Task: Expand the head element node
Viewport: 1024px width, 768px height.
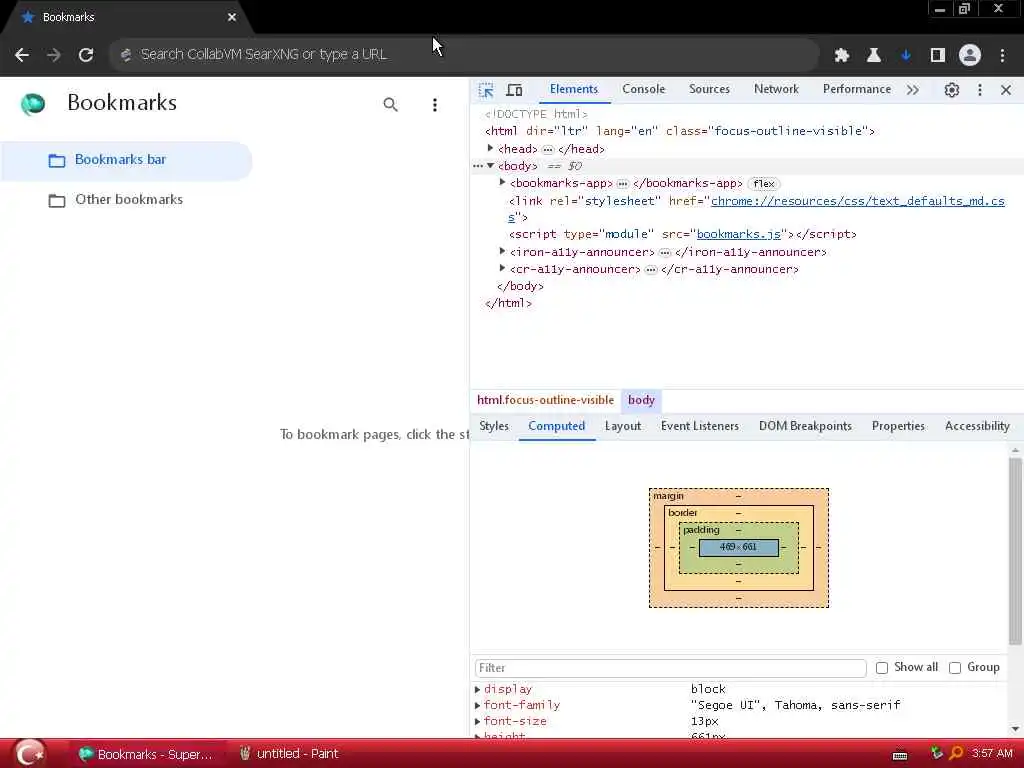Action: point(490,148)
